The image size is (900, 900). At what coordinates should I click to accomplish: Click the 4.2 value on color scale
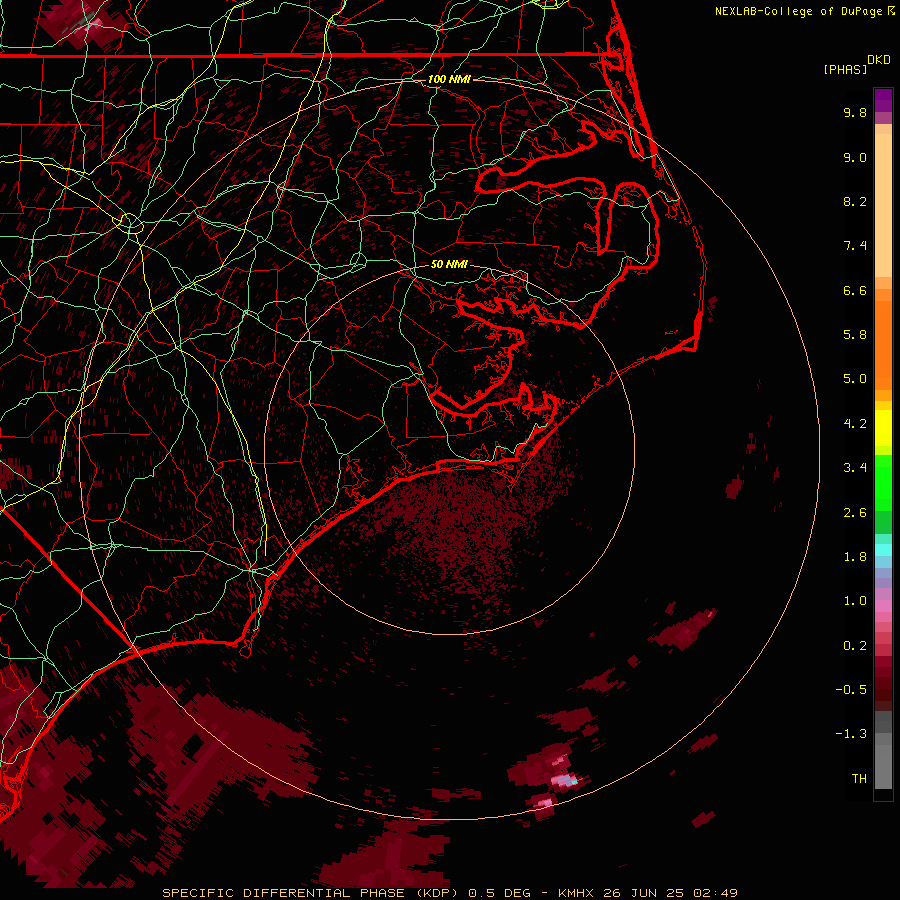click(855, 424)
